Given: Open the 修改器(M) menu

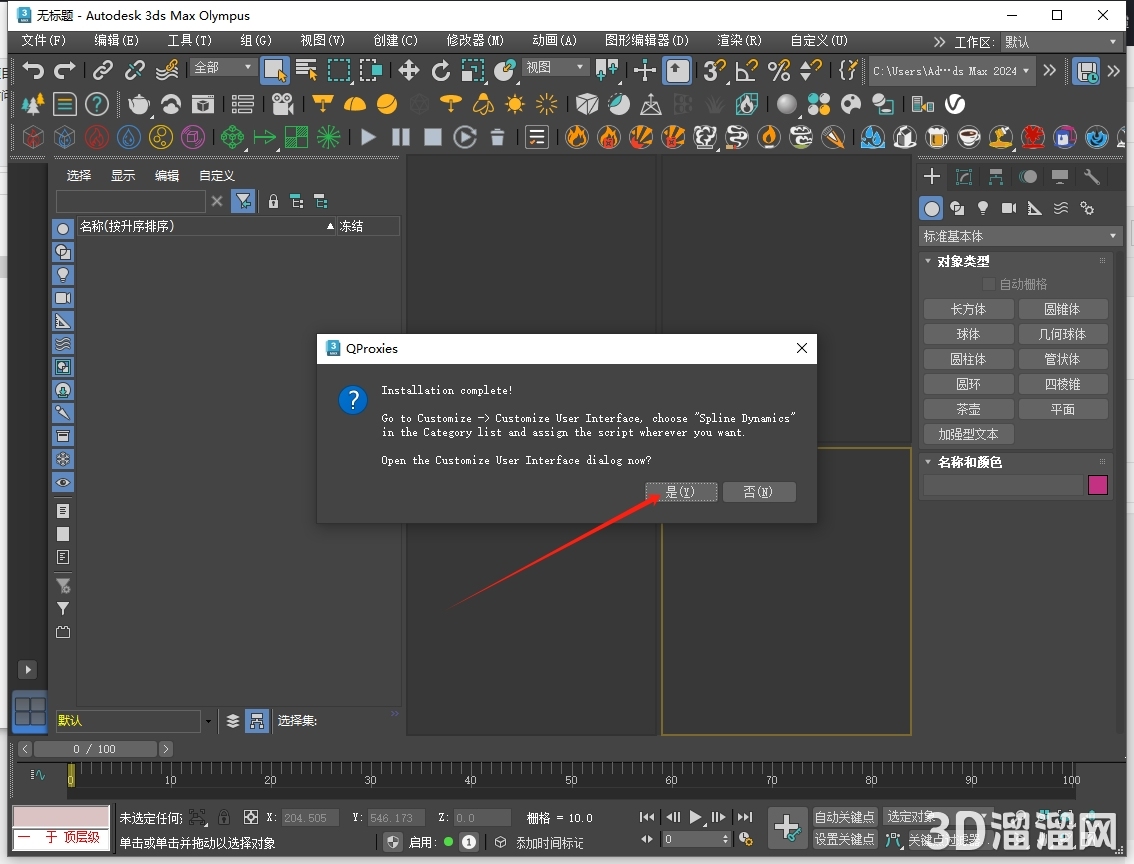Looking at the screenshot, I should click(x=474, y=40).
